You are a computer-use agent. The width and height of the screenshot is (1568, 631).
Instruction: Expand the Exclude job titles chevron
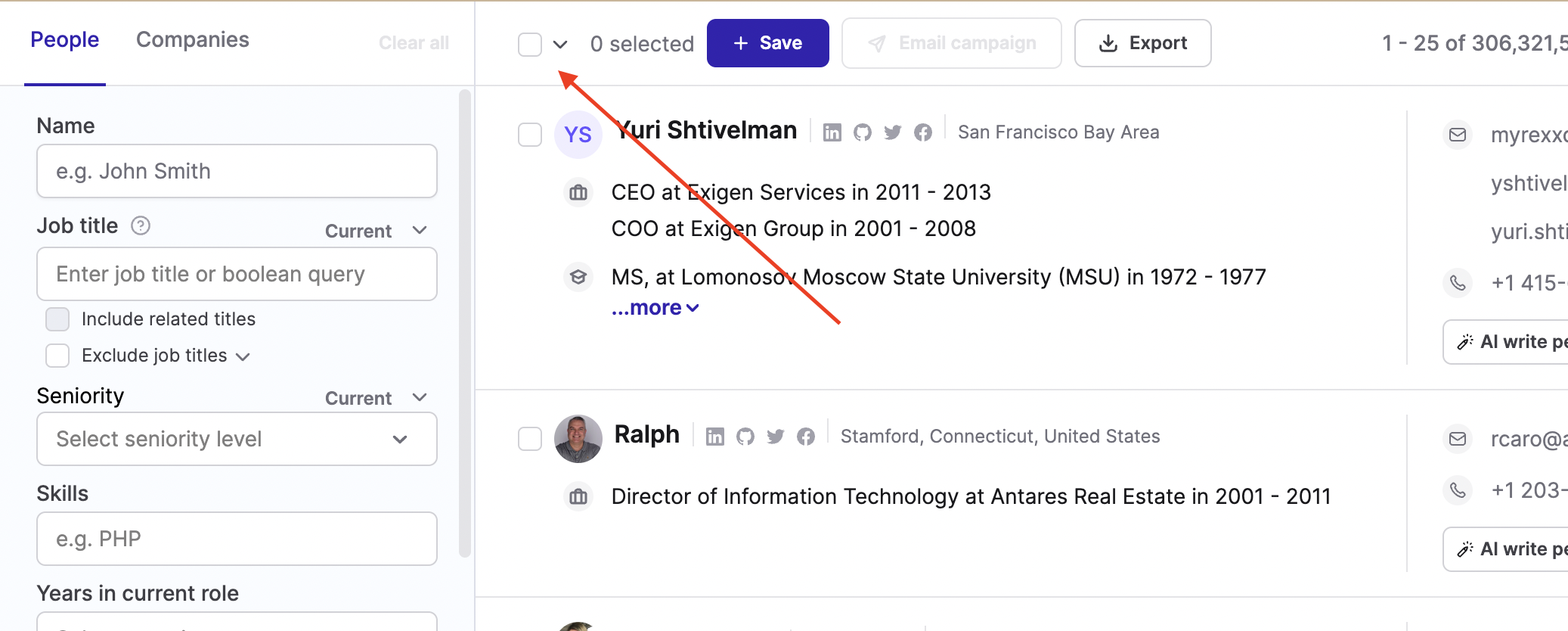point(243,356)
